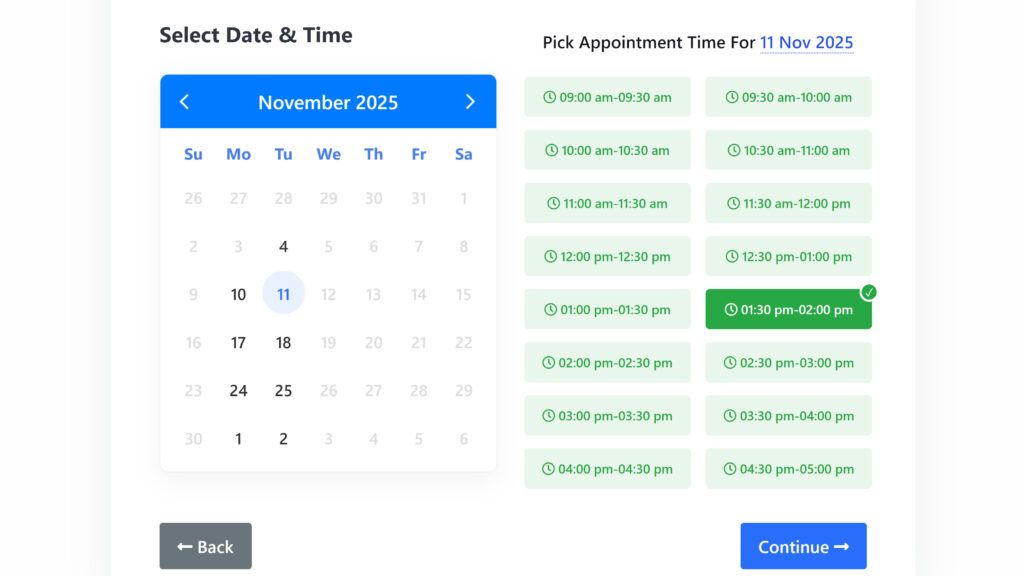Select the 11:00 am-11:30 am time slot
The height and width of the screenshot is (576, 1024).
pyautogui.click(x=607, y=204)
